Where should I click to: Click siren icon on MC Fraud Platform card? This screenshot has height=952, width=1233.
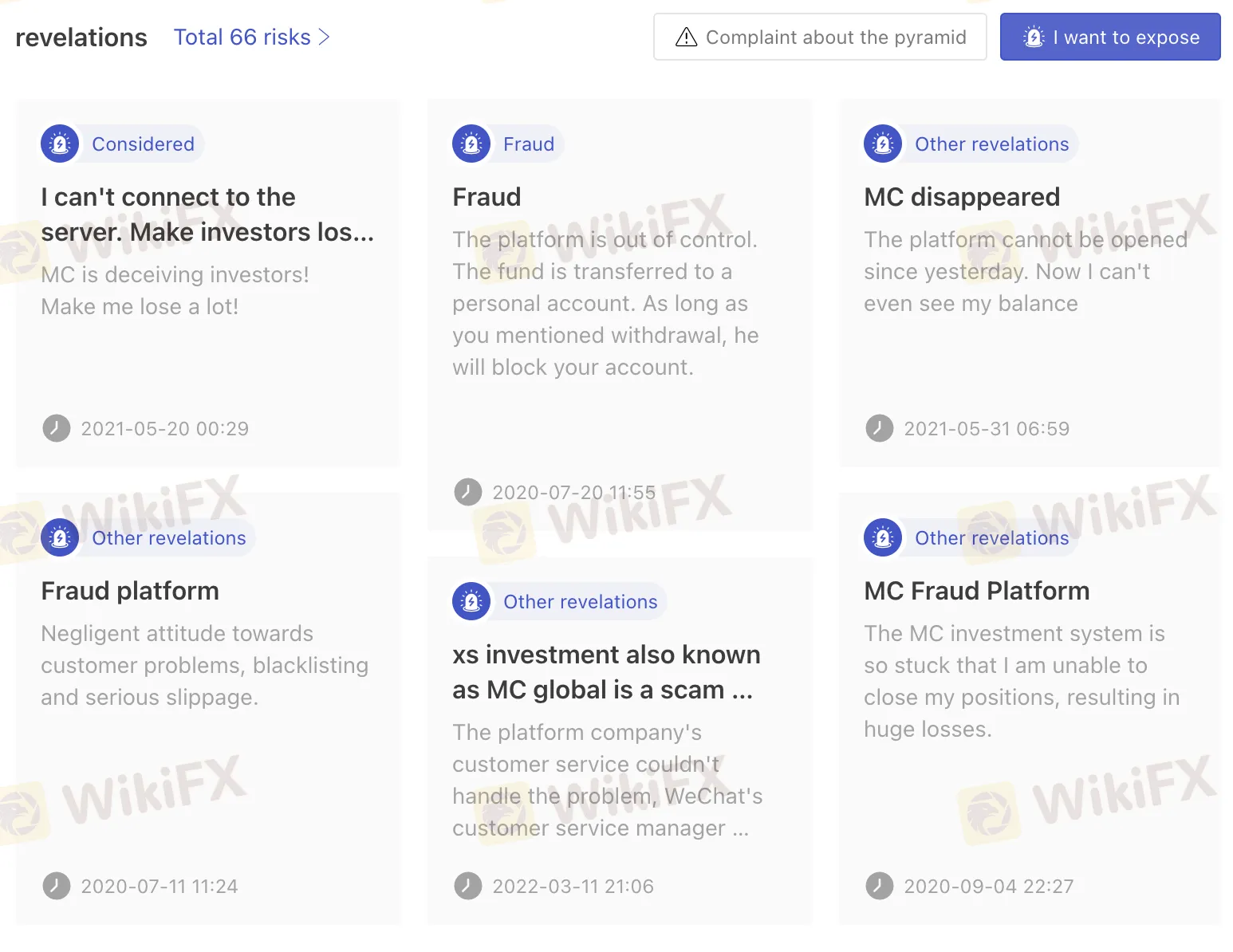tap(883, 538)
